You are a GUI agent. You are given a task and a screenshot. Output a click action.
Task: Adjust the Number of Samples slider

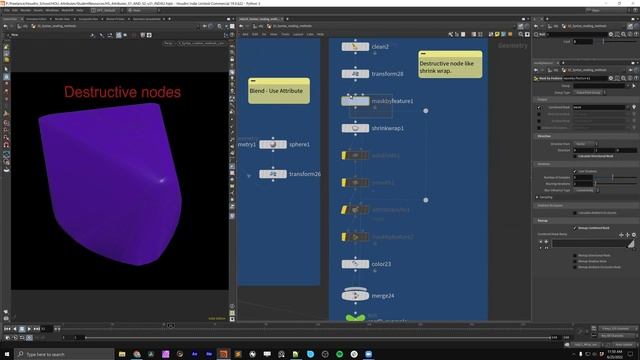click(616, 177)
